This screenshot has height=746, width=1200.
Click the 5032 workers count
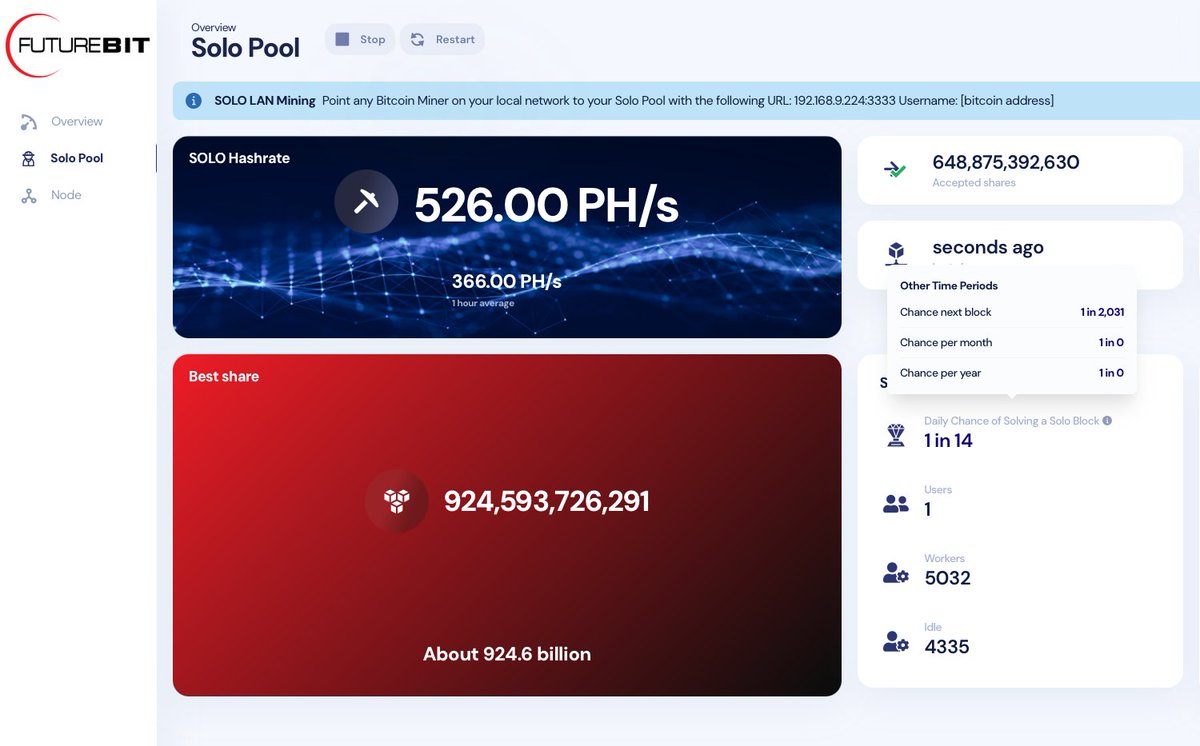pos(948,578)
